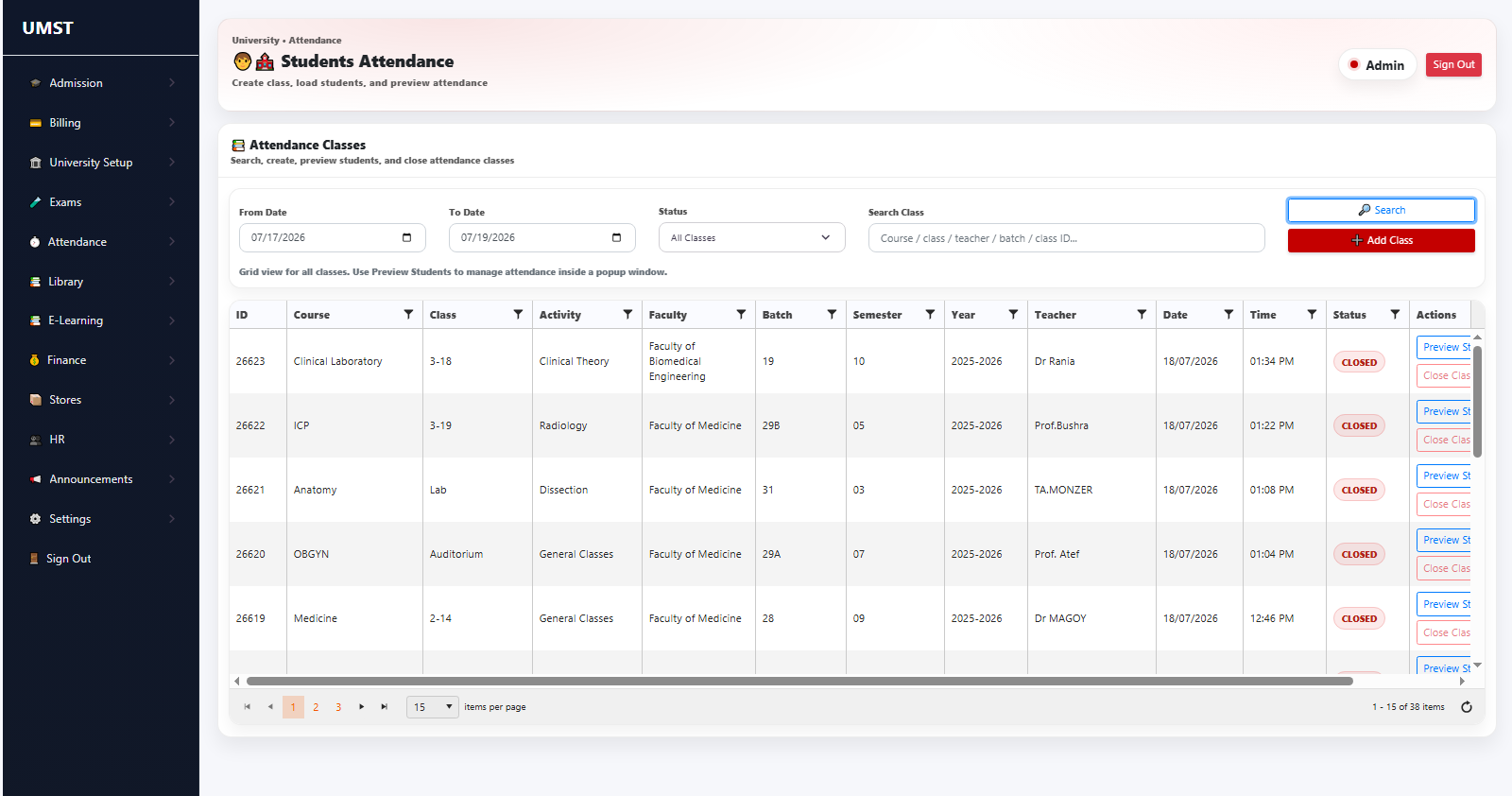Open the E-Learning sidebar menu

[x=102, y=320]
